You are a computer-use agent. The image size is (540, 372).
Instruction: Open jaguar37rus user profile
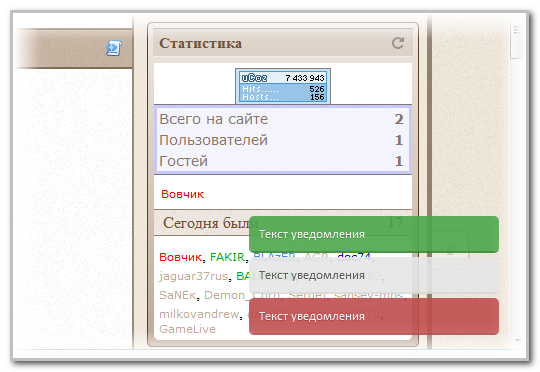click(x=193, y=276)
